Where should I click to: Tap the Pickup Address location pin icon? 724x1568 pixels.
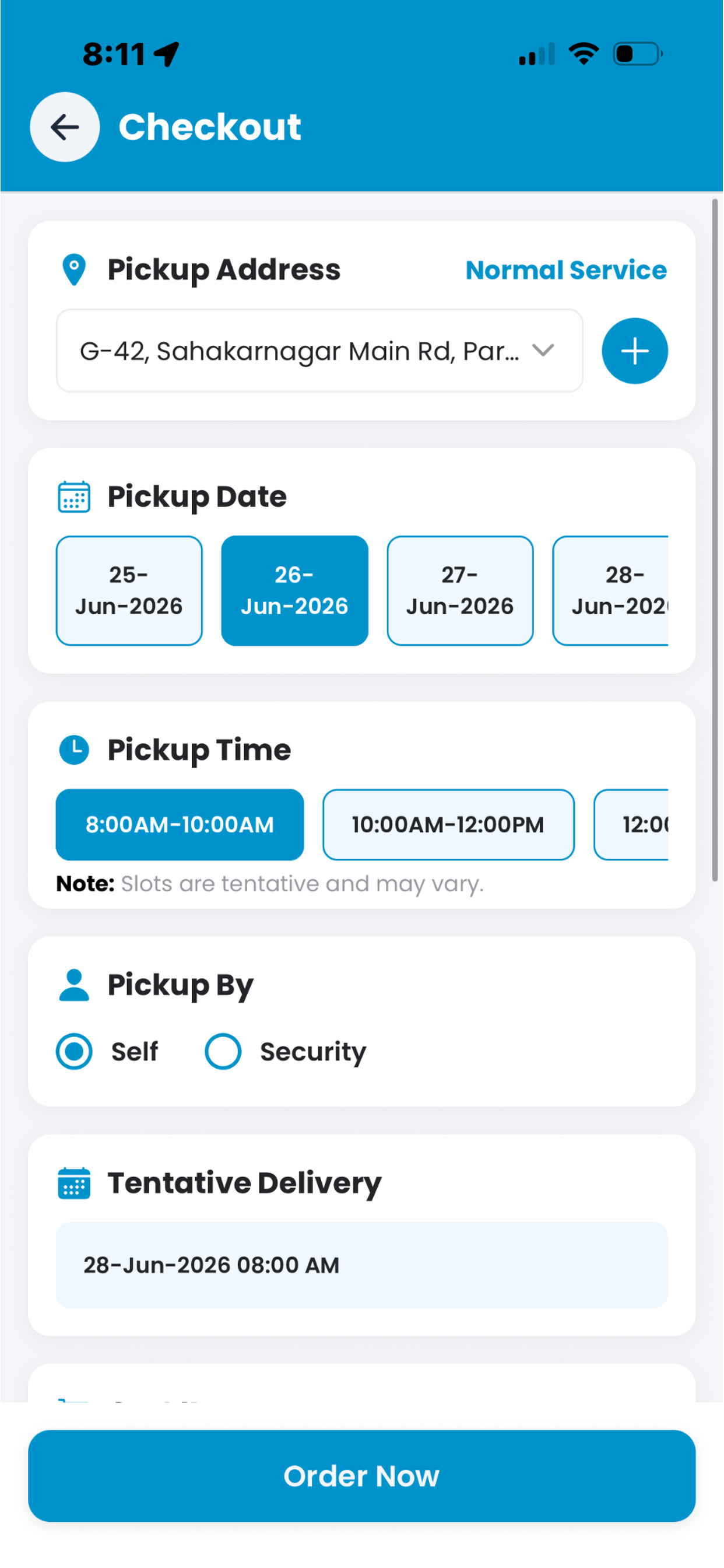74,269
